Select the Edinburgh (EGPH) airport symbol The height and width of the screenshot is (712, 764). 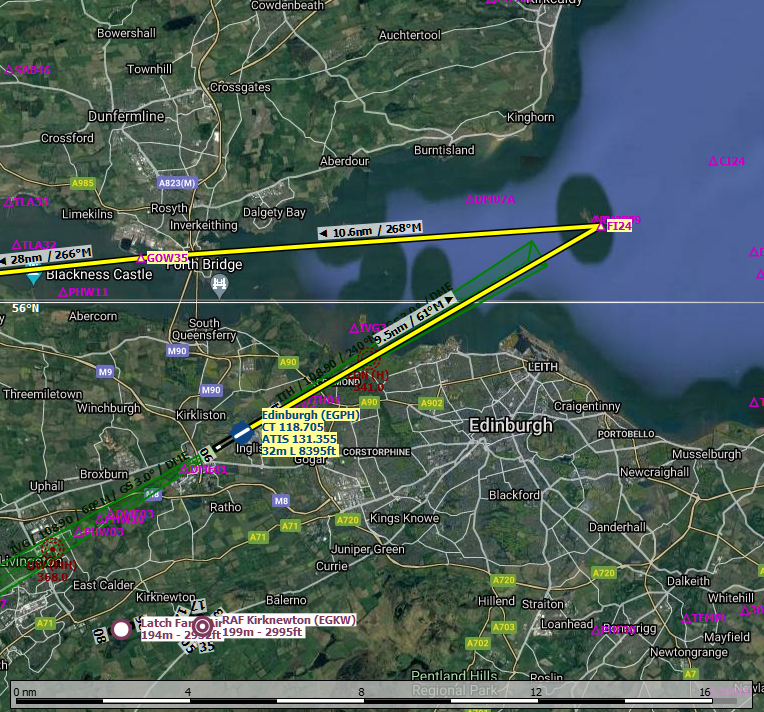[242, 433]
